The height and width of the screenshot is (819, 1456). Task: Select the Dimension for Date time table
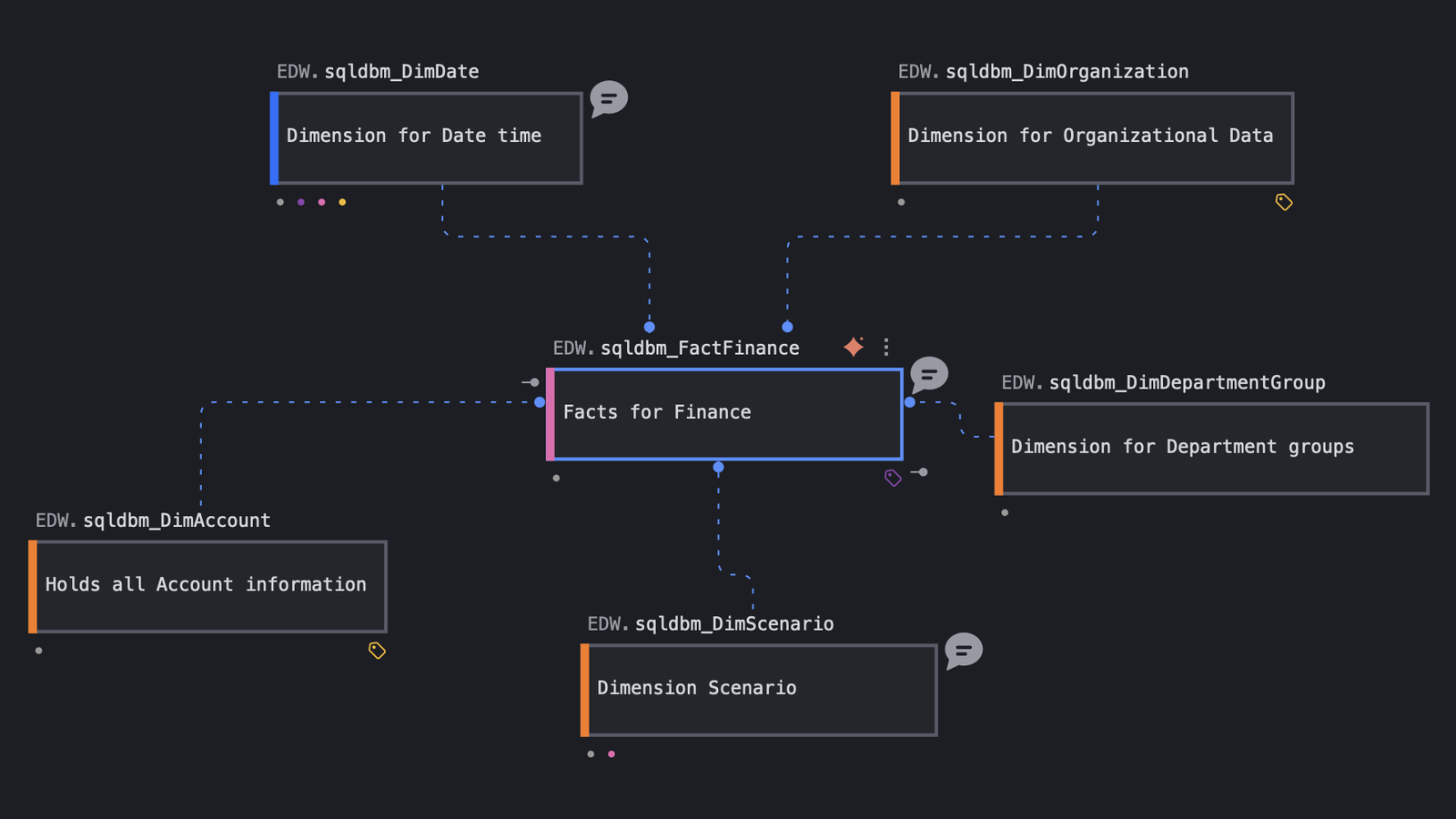pos(426,138)
